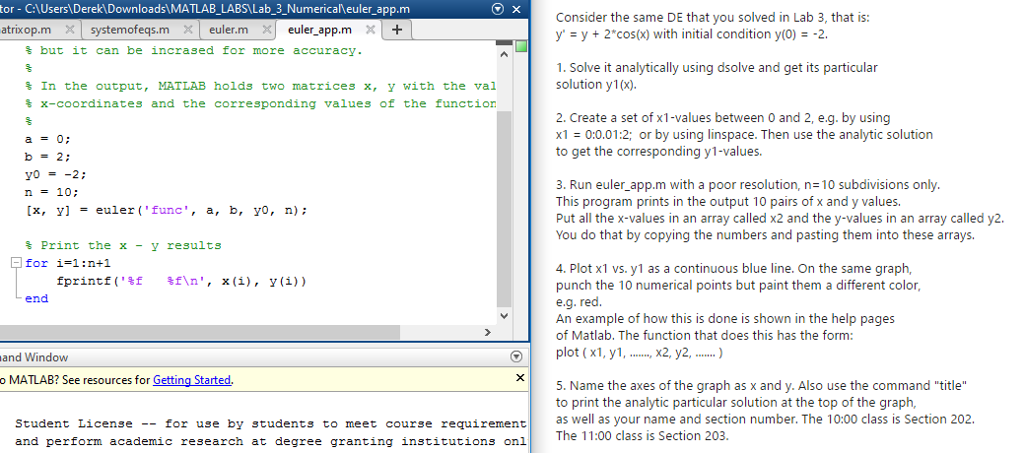This screenshot has height=453, width=1024.
Task: Click the green code analyzer status indicator
Action: point(519,47)
